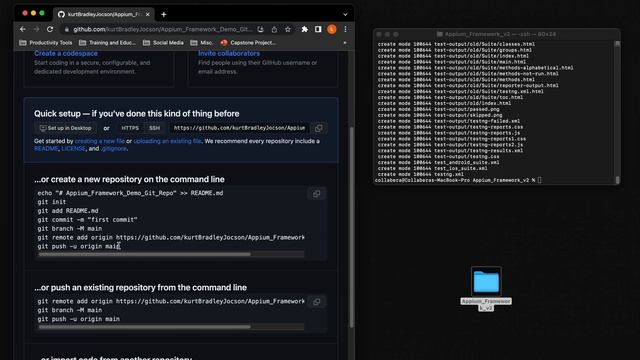Follow creating a new file link
This screenshot has width=640, height=360.
100,141
